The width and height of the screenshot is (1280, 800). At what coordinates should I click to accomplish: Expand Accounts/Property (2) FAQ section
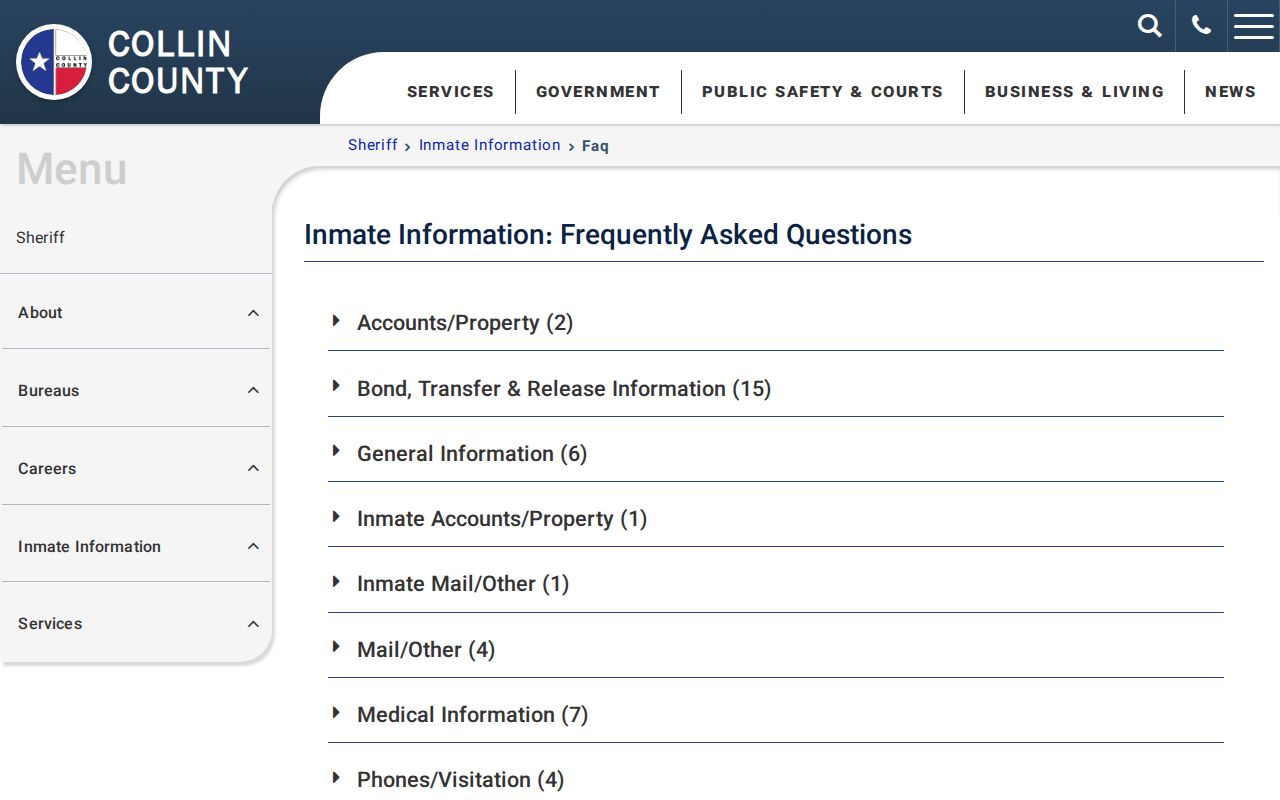click(776, 323)
